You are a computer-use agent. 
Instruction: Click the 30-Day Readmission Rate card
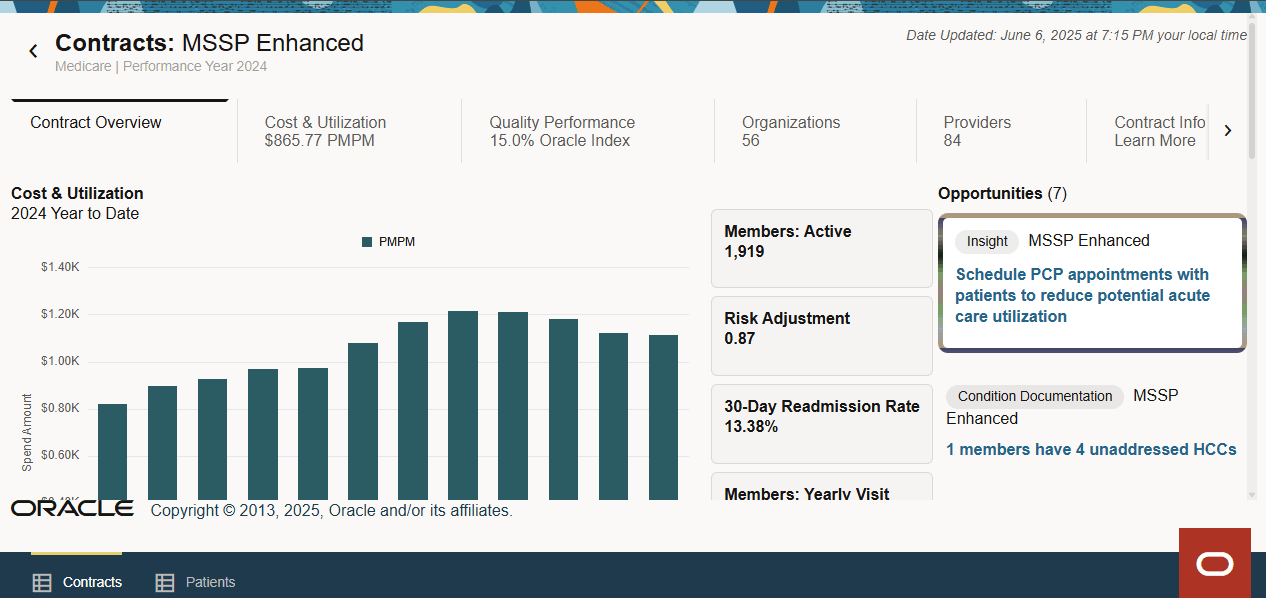[x=822, y=423]
